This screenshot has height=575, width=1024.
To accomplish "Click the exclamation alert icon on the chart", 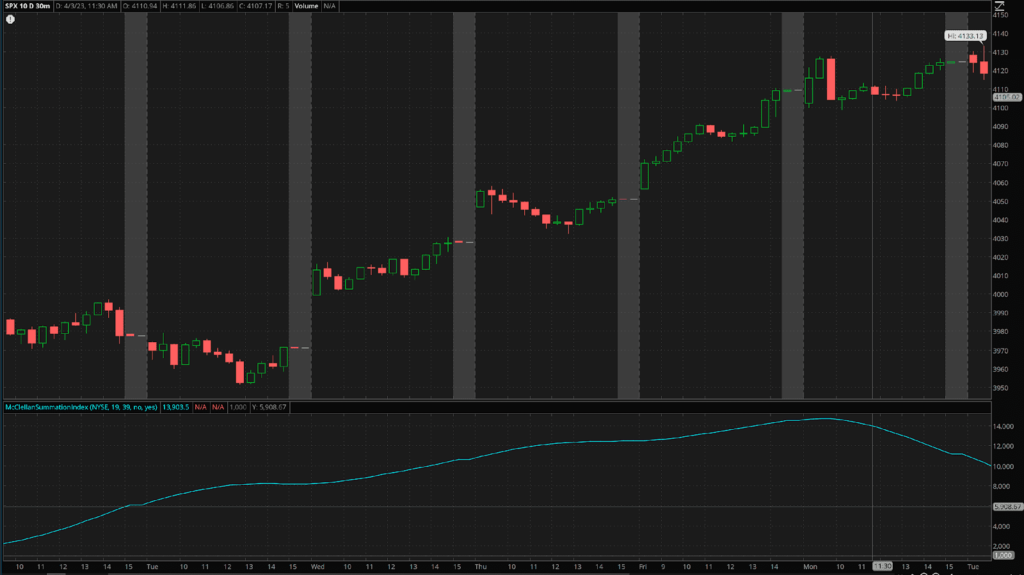I will click(x=10, y=20).
